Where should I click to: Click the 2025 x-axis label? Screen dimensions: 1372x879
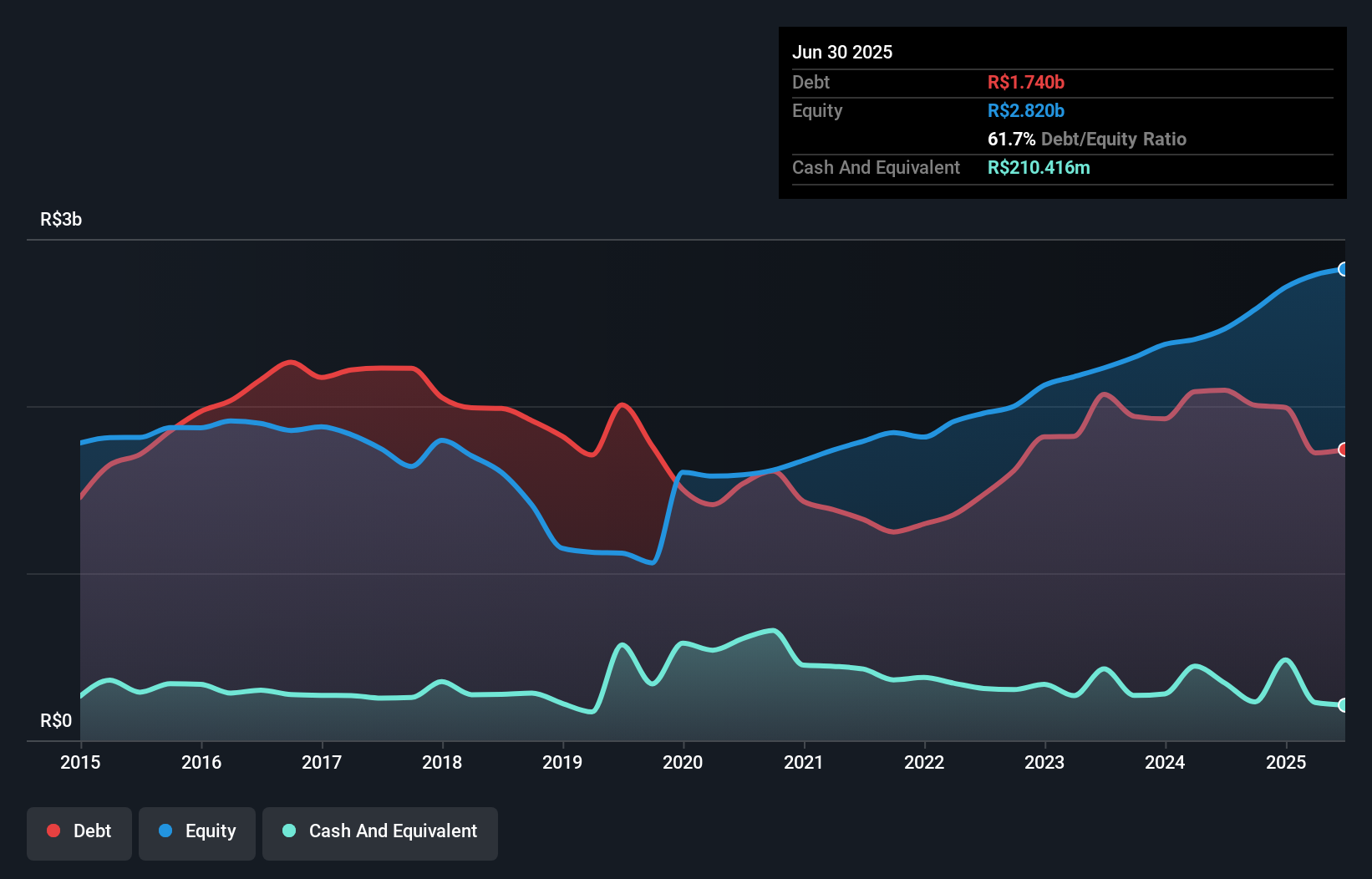click(1286, 762)
